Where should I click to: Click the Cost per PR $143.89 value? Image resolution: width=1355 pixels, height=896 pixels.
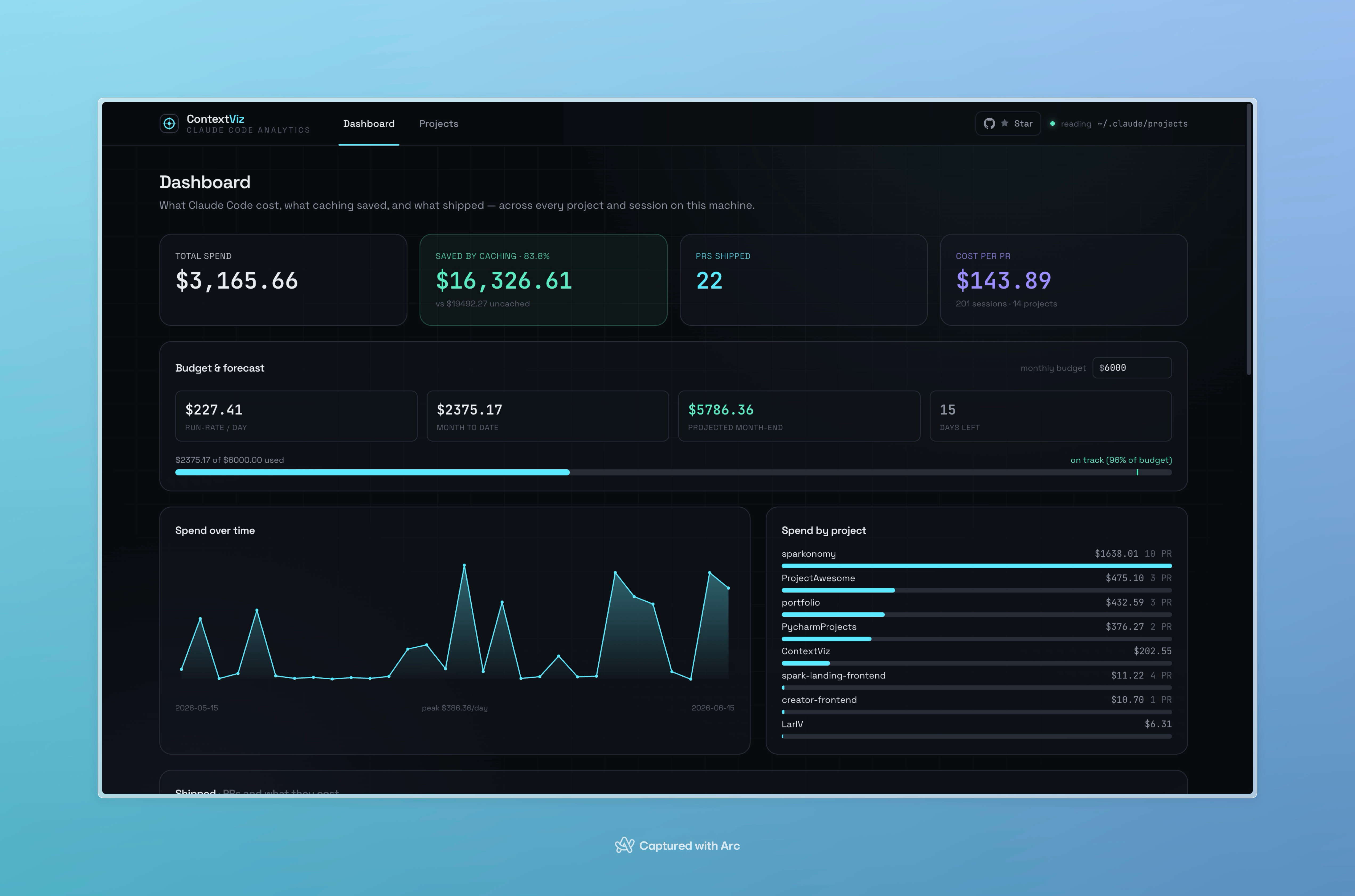1003,281
